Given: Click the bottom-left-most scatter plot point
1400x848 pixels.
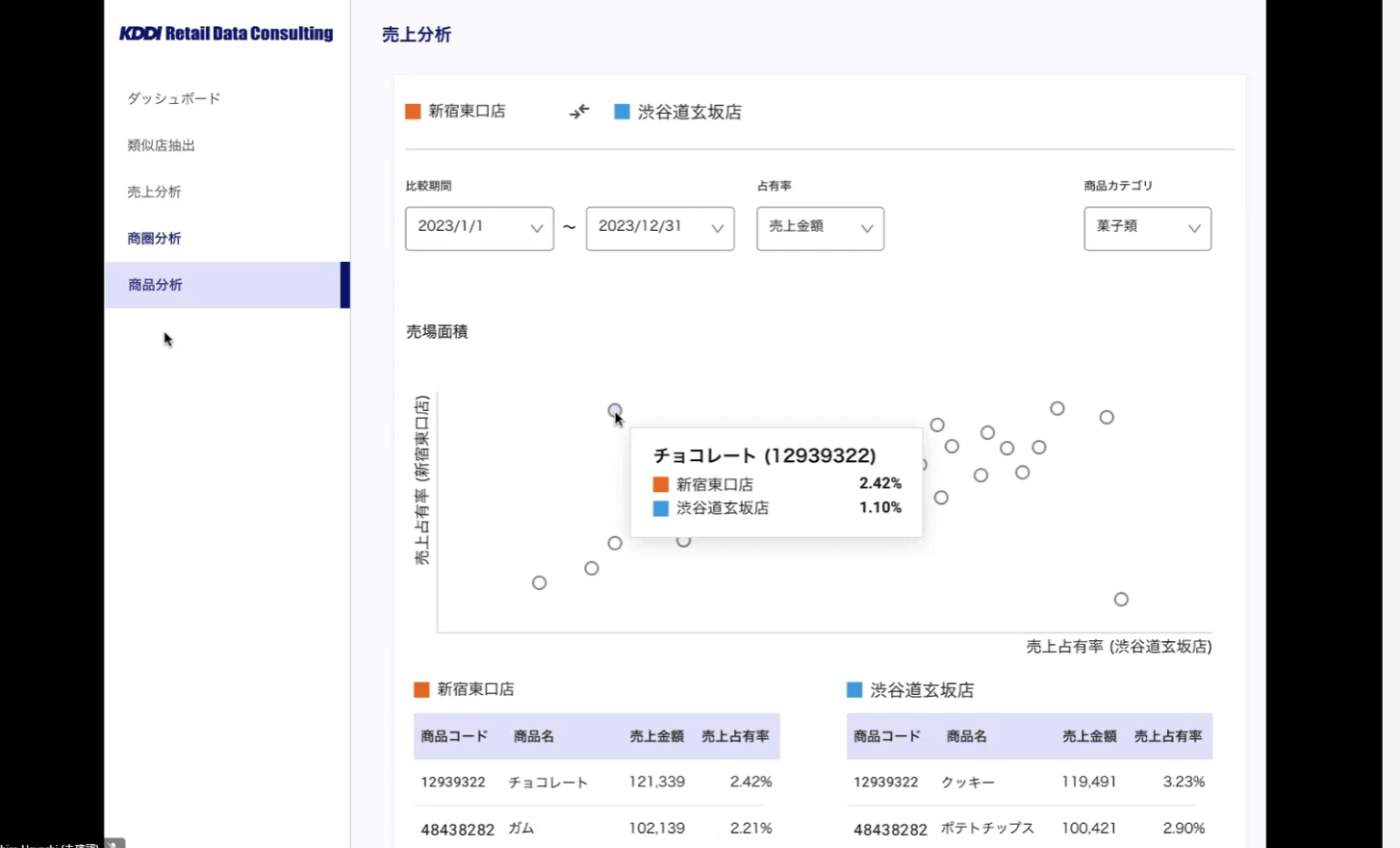Looking at the screenshot, I should click(540, 582).
